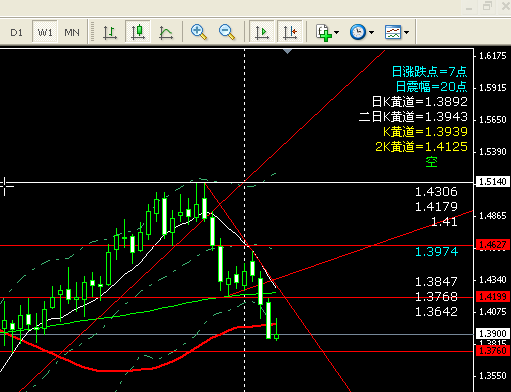This screenshot has width=511, height=392.
Task: Click the add indicators icon
Action: [x=323, y=32]
